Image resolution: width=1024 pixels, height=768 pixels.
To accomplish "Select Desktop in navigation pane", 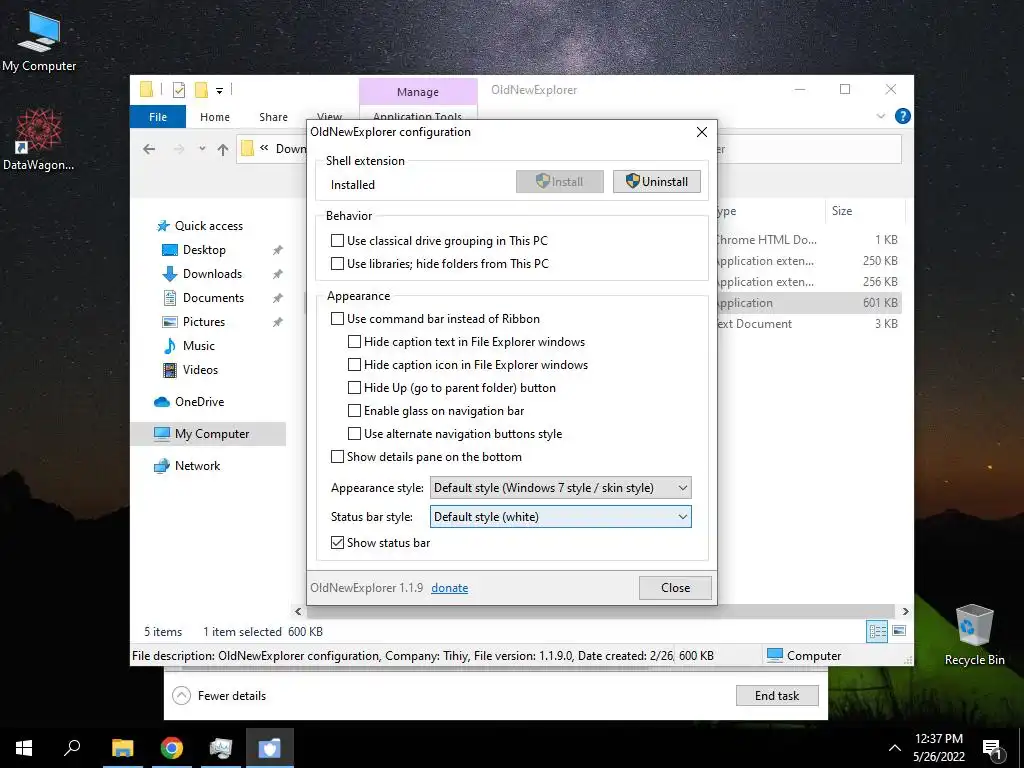I will click(x=204, y=250).
